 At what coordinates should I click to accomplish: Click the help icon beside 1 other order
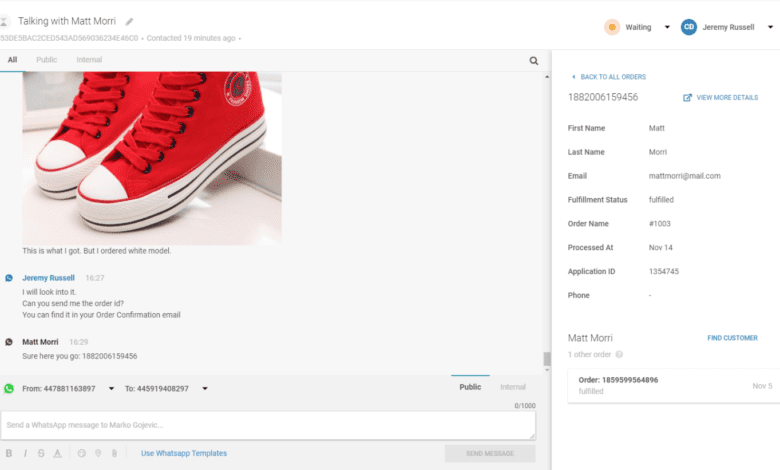619,355
